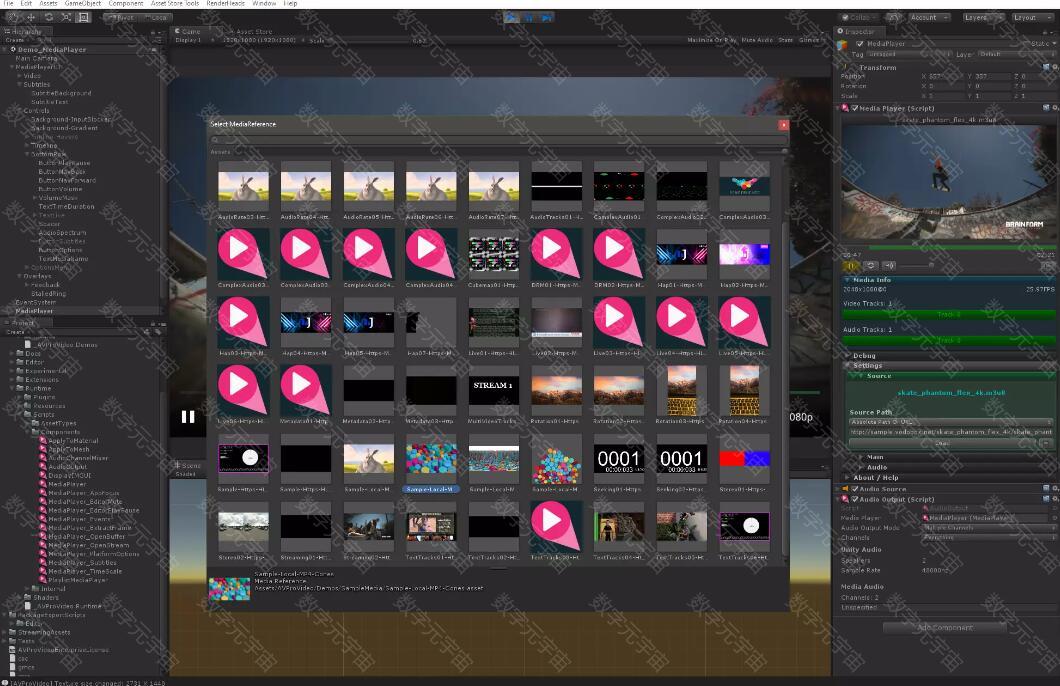1060x686 pixels.
Task: Close the Select MediaReference dialog
Action: tap(784, 124)
